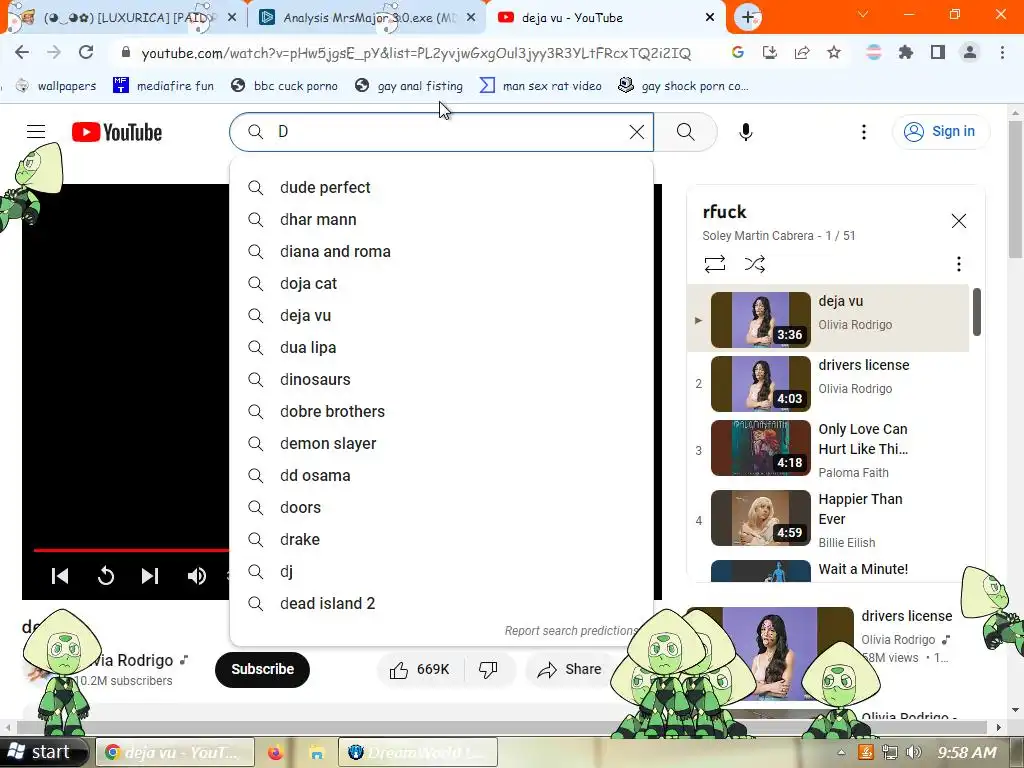Pick the 'dead island 2' suggestion
The height and width of the screenshot is (768, 1024).
[x=441, y=603]
